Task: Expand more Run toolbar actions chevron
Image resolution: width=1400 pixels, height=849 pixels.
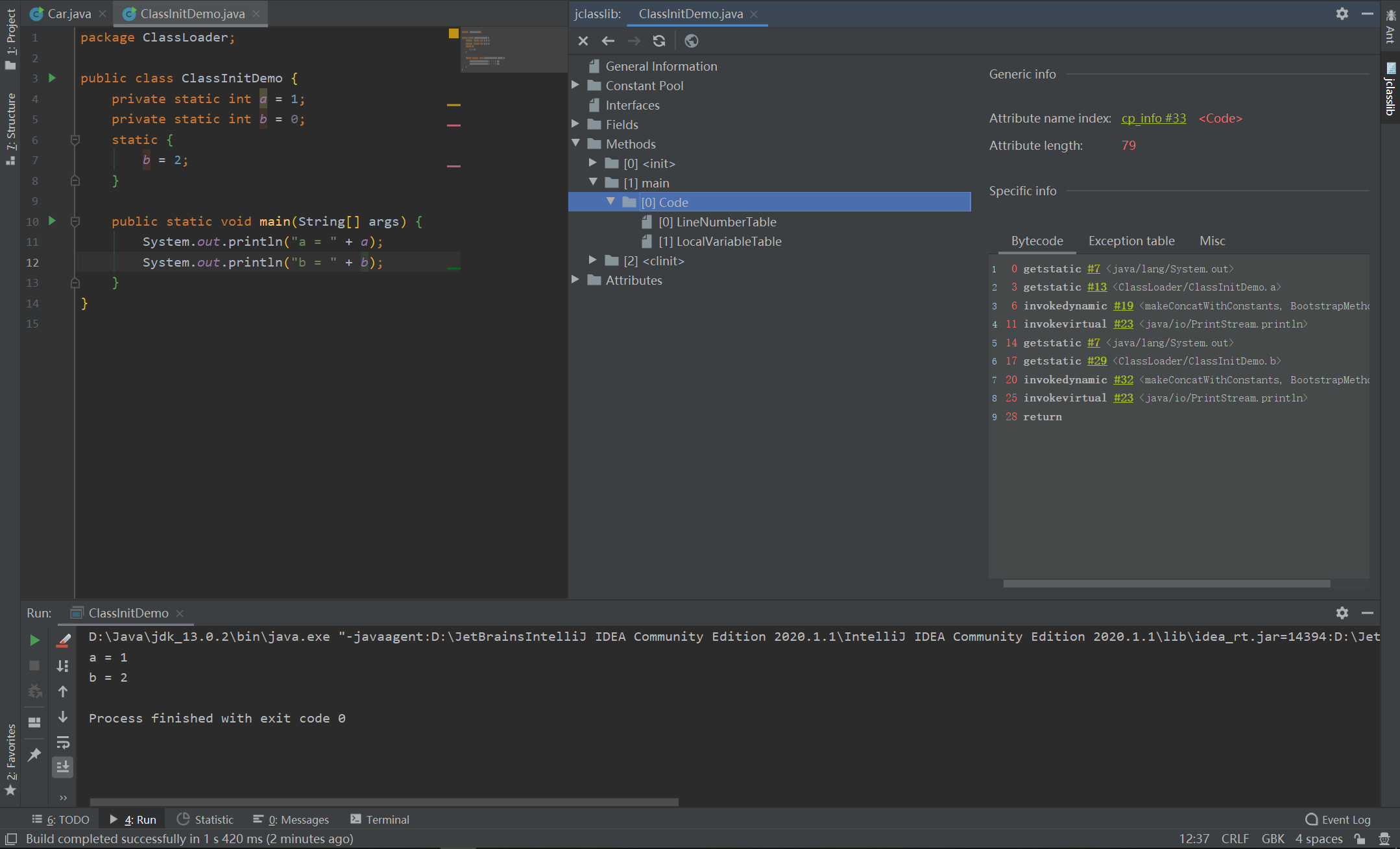Action: [x=63, y=798]
